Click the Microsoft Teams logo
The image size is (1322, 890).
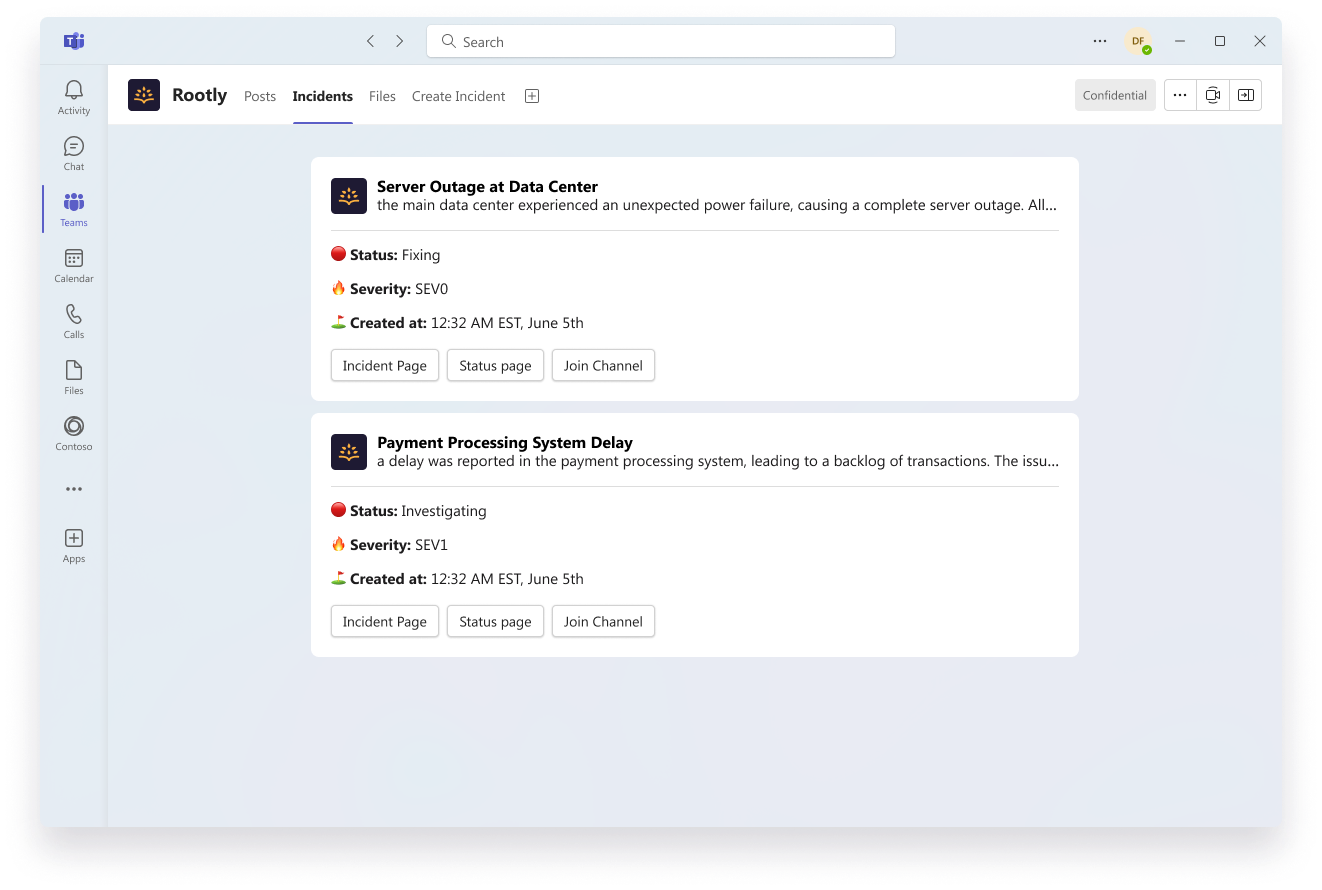tap(74, 41)
